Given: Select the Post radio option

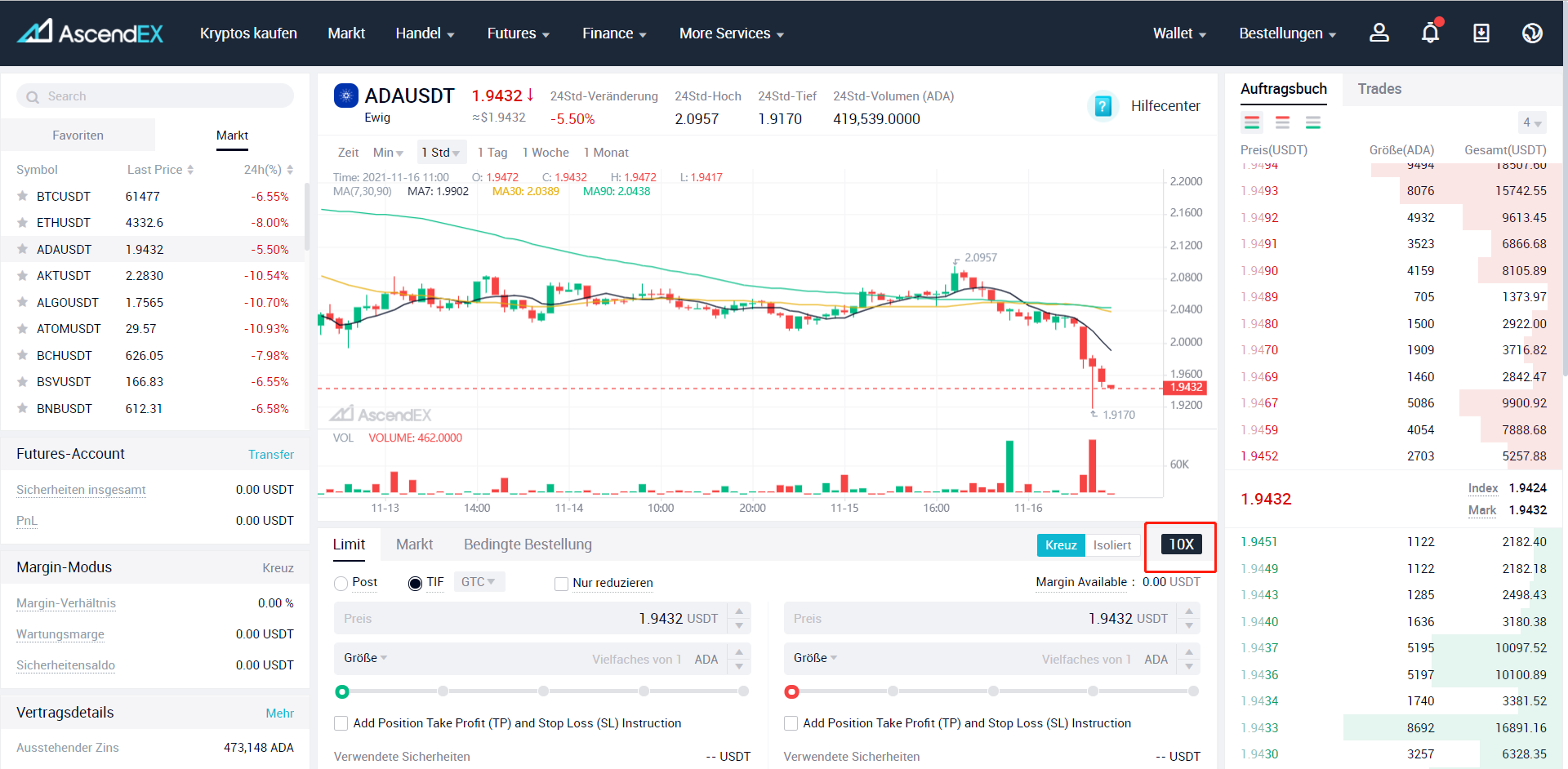Looking at the screenshot, I should (341, 584).
